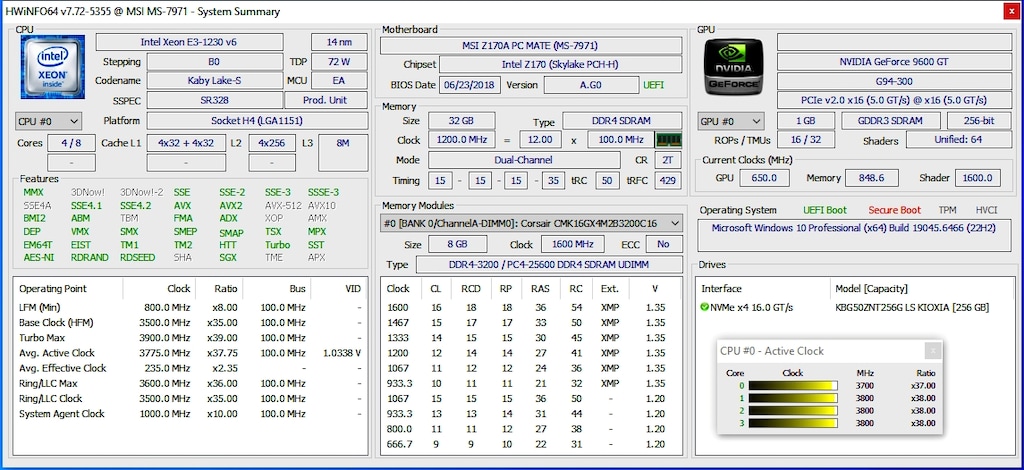
Task: Click the Intel Xeon inside logo
Action: 53,67
